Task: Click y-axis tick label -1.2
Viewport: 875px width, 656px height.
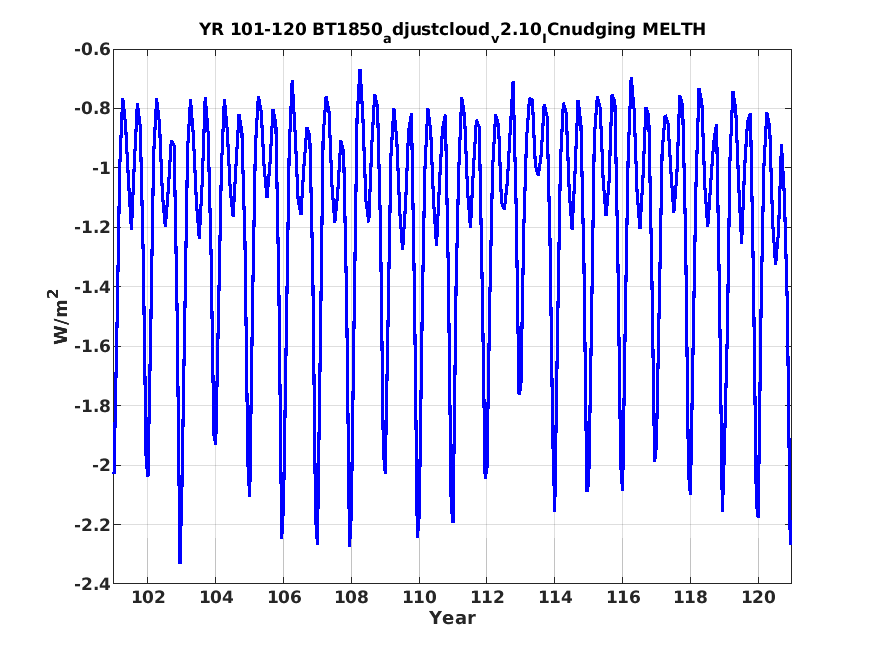Action: 92,228
